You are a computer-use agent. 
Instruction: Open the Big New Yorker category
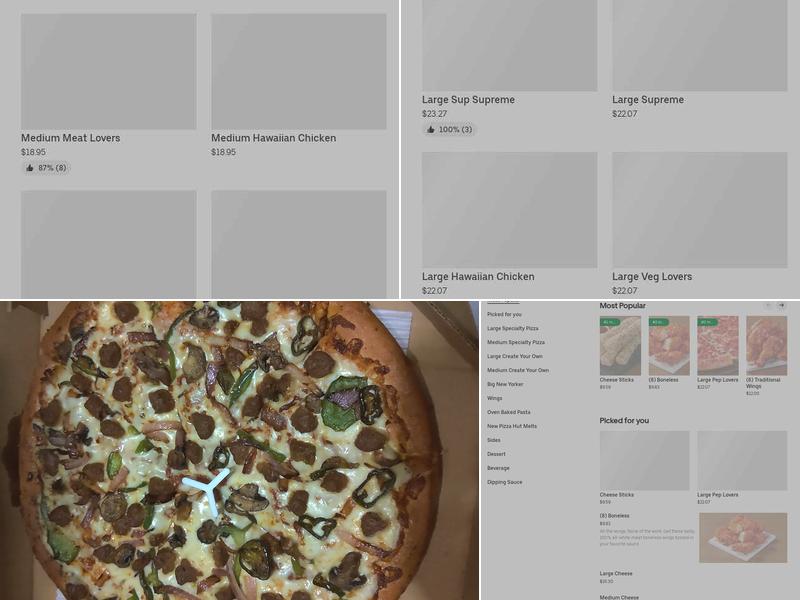tap(505, 384)
